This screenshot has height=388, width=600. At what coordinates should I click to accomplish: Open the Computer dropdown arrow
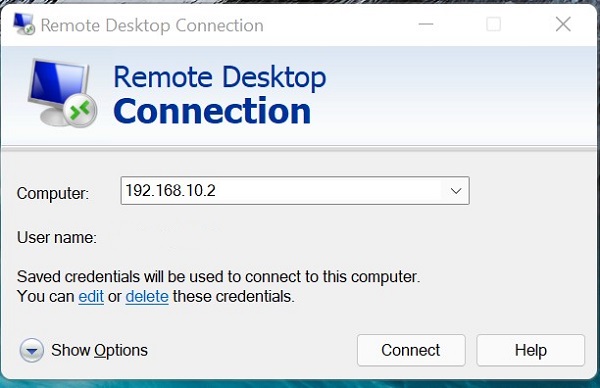pyautogui.click(x=455, y=191)
